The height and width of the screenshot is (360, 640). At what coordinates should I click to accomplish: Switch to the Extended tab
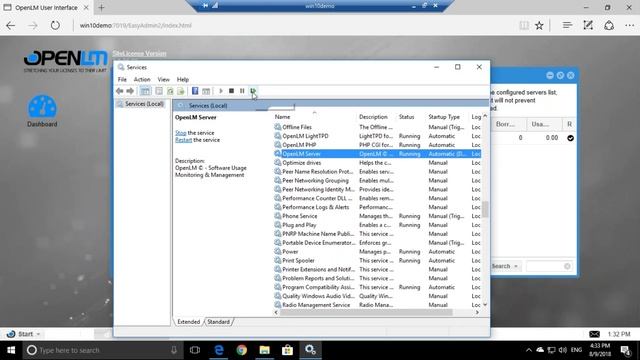click(x=189, y=322)
